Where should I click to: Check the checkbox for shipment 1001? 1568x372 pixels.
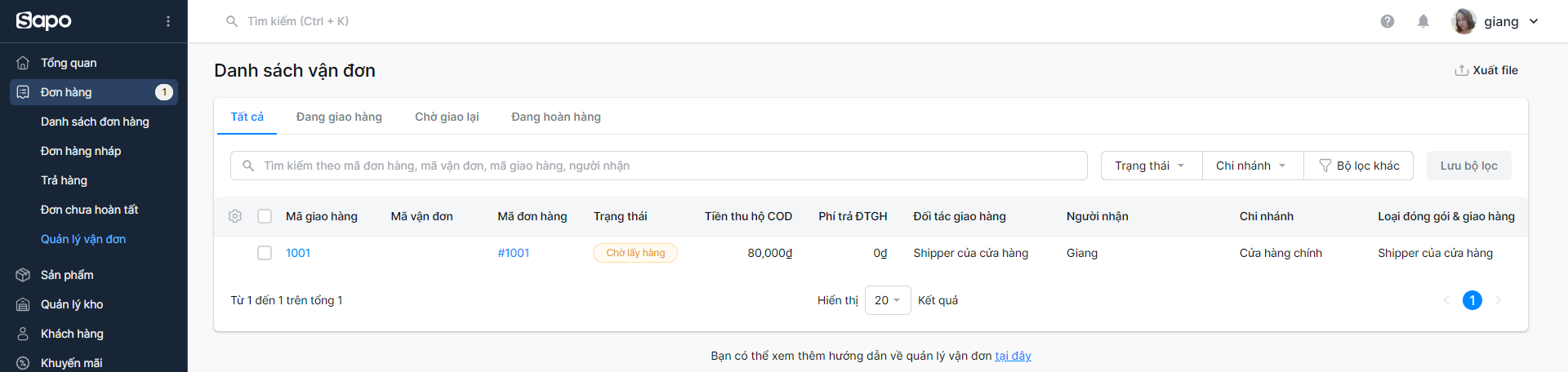pos(265,253)
